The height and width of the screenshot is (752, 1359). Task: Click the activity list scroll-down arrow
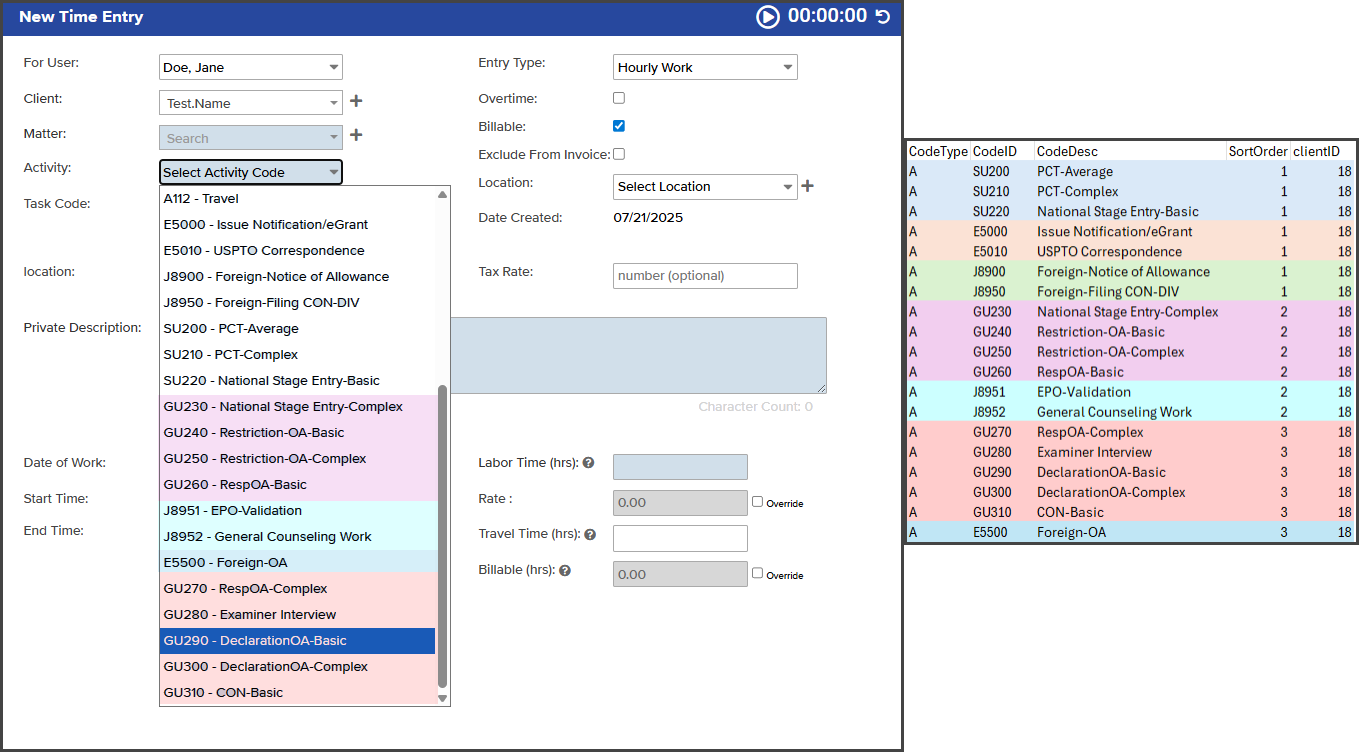(443, 698)
